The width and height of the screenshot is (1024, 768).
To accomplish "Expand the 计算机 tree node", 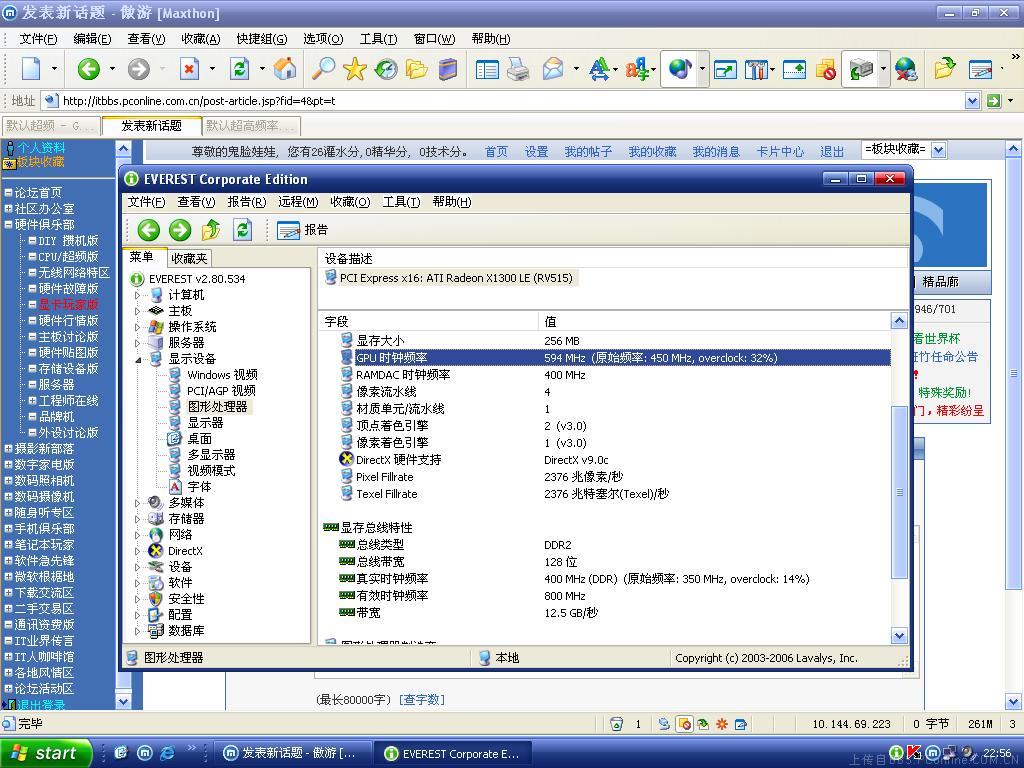I will coord(138,295).
